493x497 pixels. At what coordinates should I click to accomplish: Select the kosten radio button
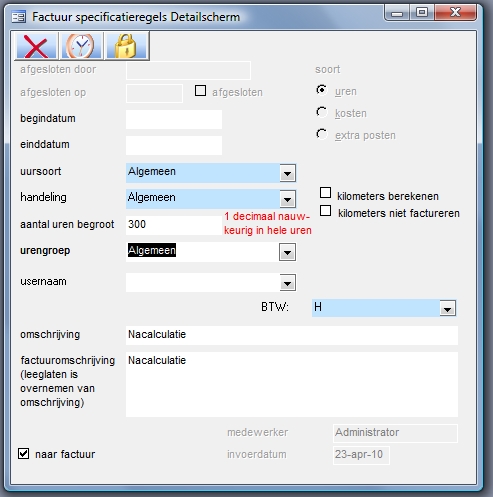[x=322, y=112]
